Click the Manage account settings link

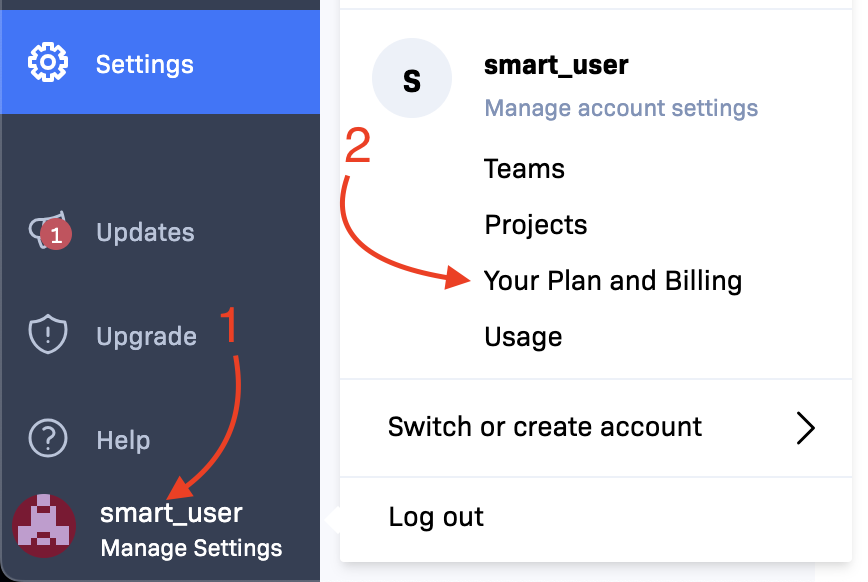tap(621, 108)
